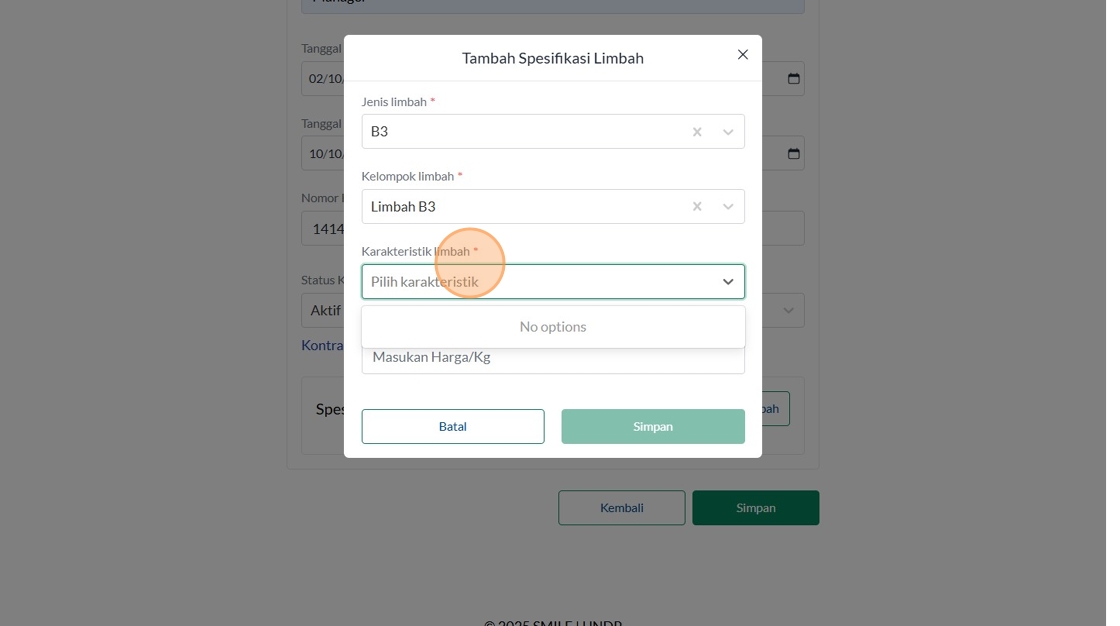Open calendar picker on the 10/10 date field
This screenshot has height=626, width=1120.
(794, 154)
